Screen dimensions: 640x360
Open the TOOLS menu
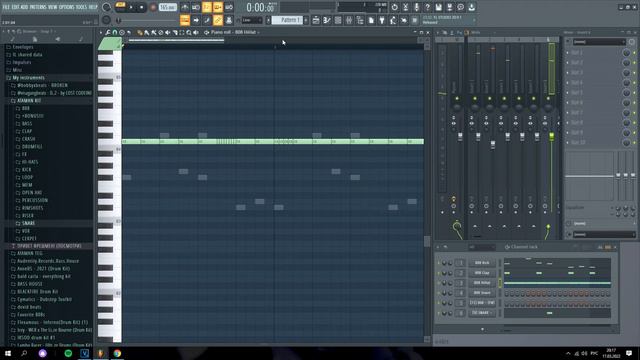[x=81, y=7]
